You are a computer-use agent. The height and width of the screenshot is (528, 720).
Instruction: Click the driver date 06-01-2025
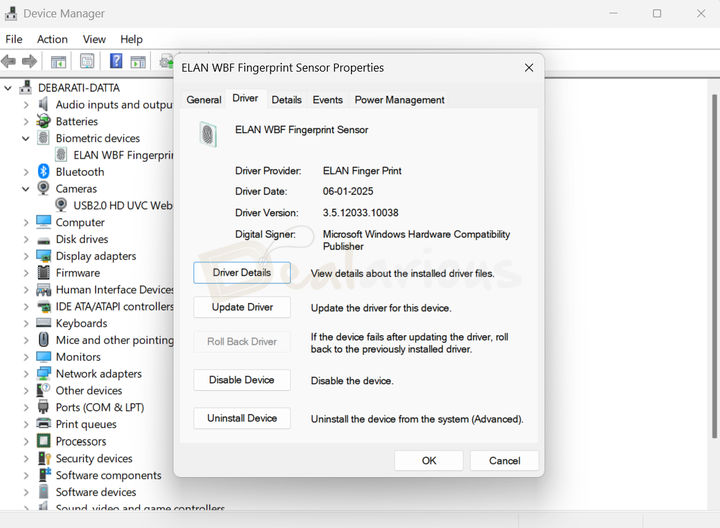coord(348,191)
